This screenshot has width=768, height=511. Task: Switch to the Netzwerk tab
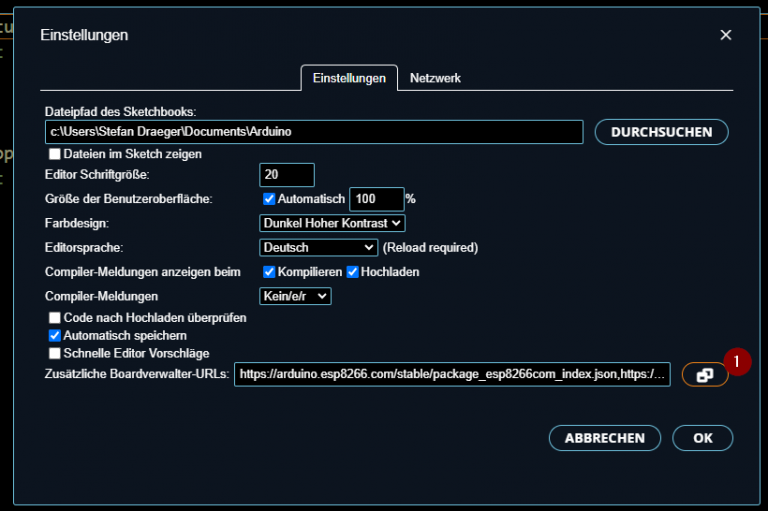[435, 78]
